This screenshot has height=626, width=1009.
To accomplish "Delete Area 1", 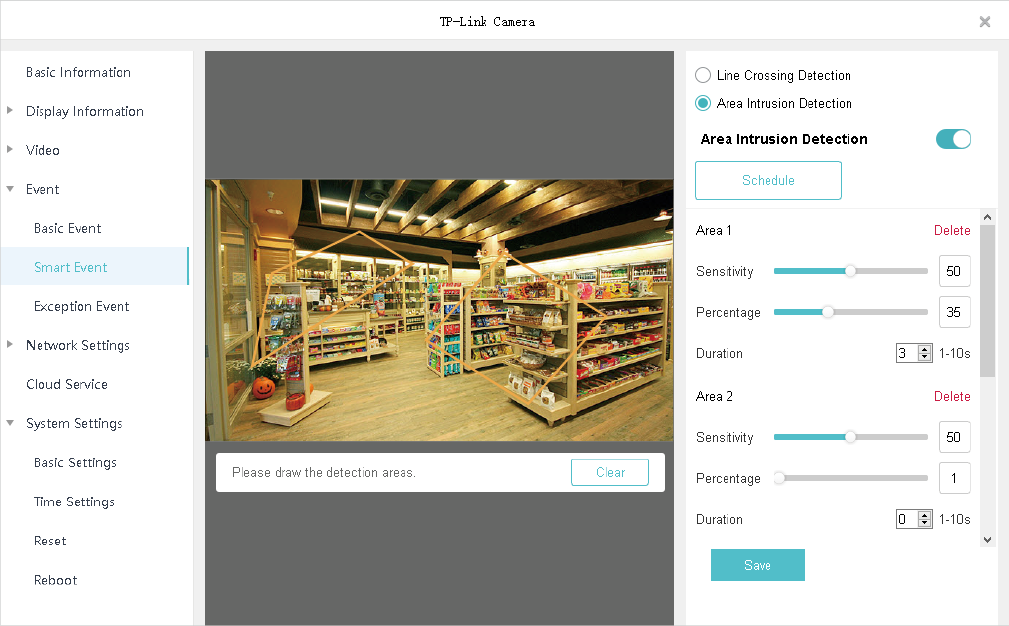I will 952,230.
